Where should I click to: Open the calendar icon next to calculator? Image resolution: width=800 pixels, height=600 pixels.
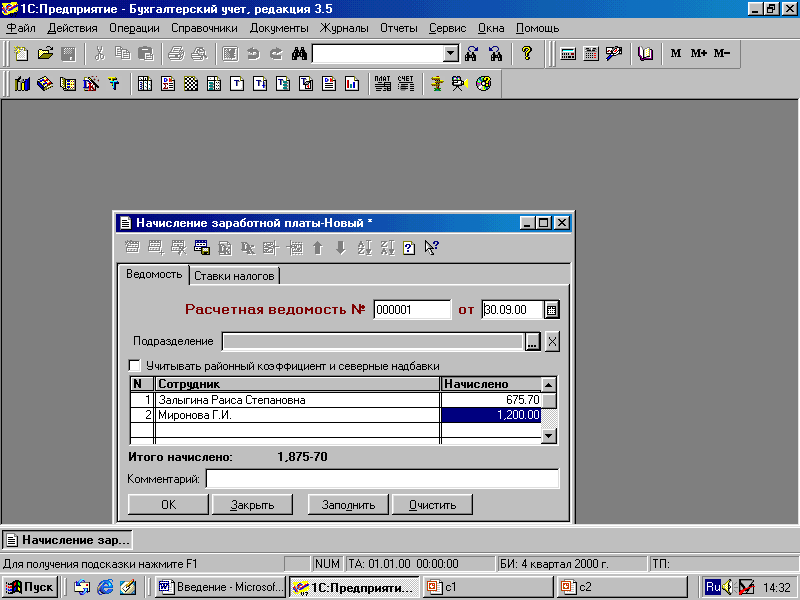click(x=591, y=54)
